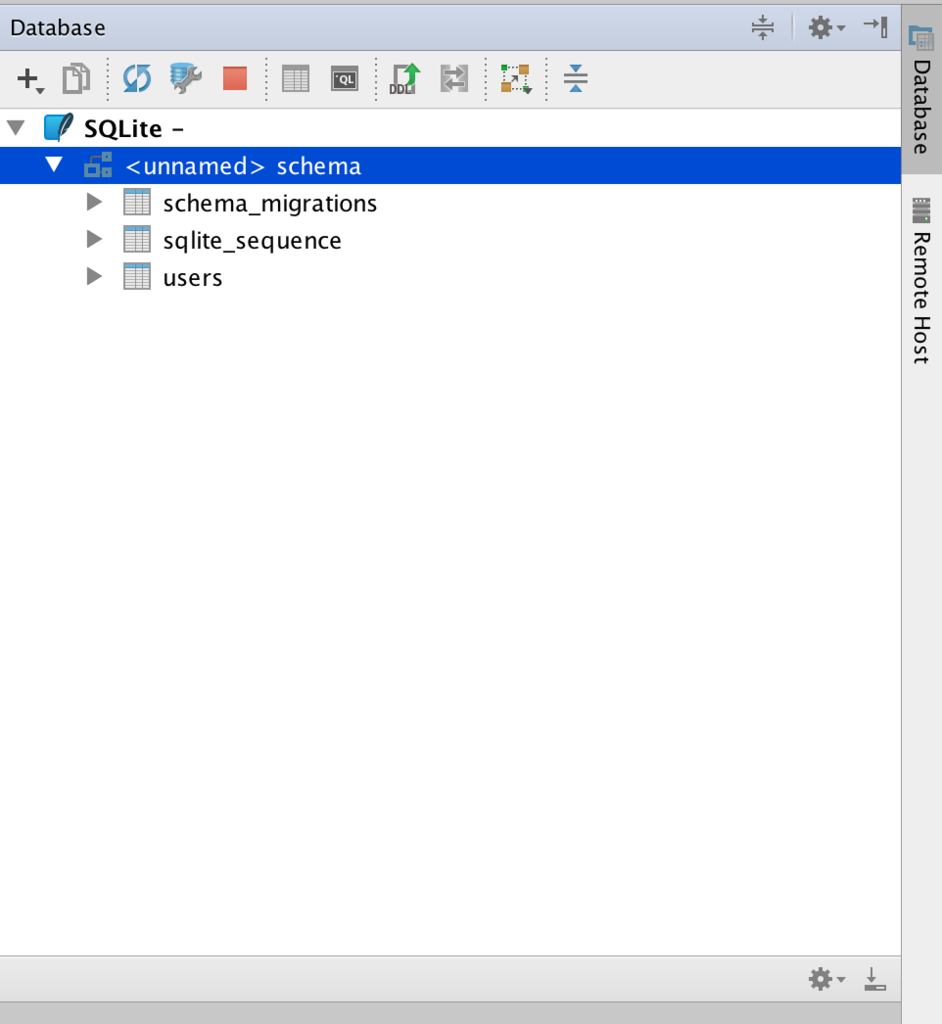Click the users table icon

click(x=137, y=277)
